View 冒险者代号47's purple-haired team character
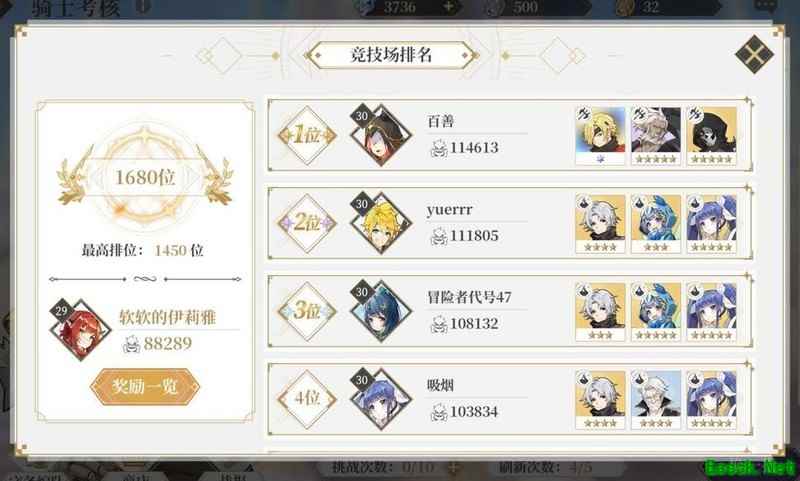 tap(711, 311)
